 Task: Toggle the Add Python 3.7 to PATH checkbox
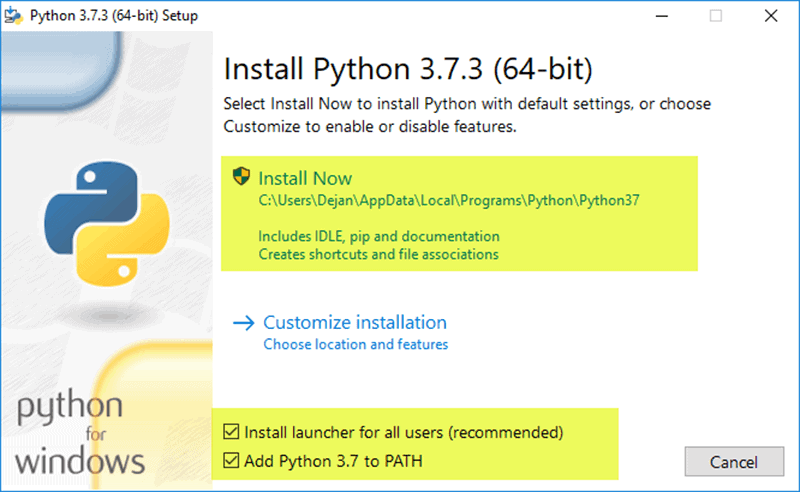coord(232,461)
